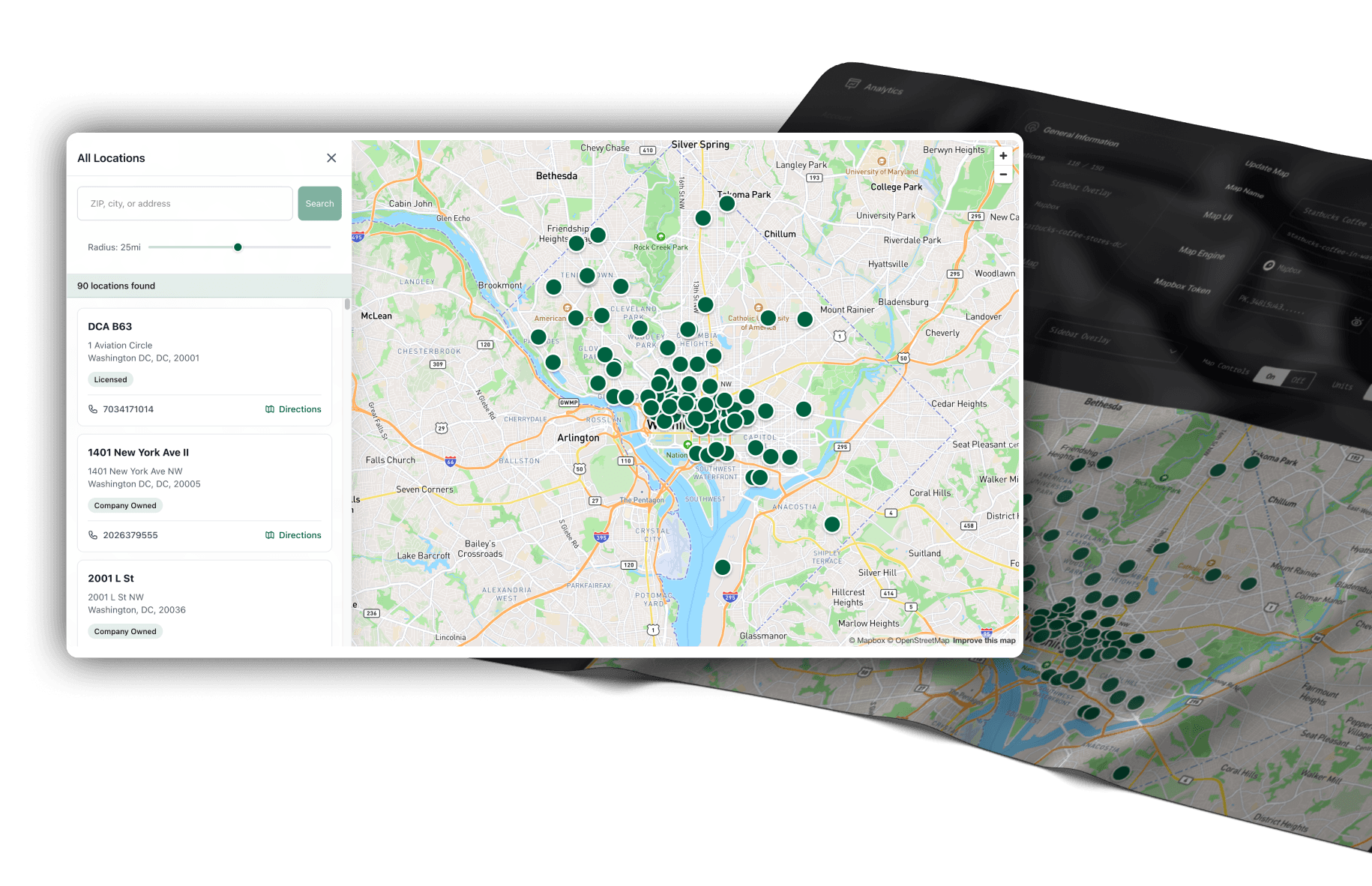Click the phone icon beside 7034171014
This screenshot has height=886, width=1372.
93,409
